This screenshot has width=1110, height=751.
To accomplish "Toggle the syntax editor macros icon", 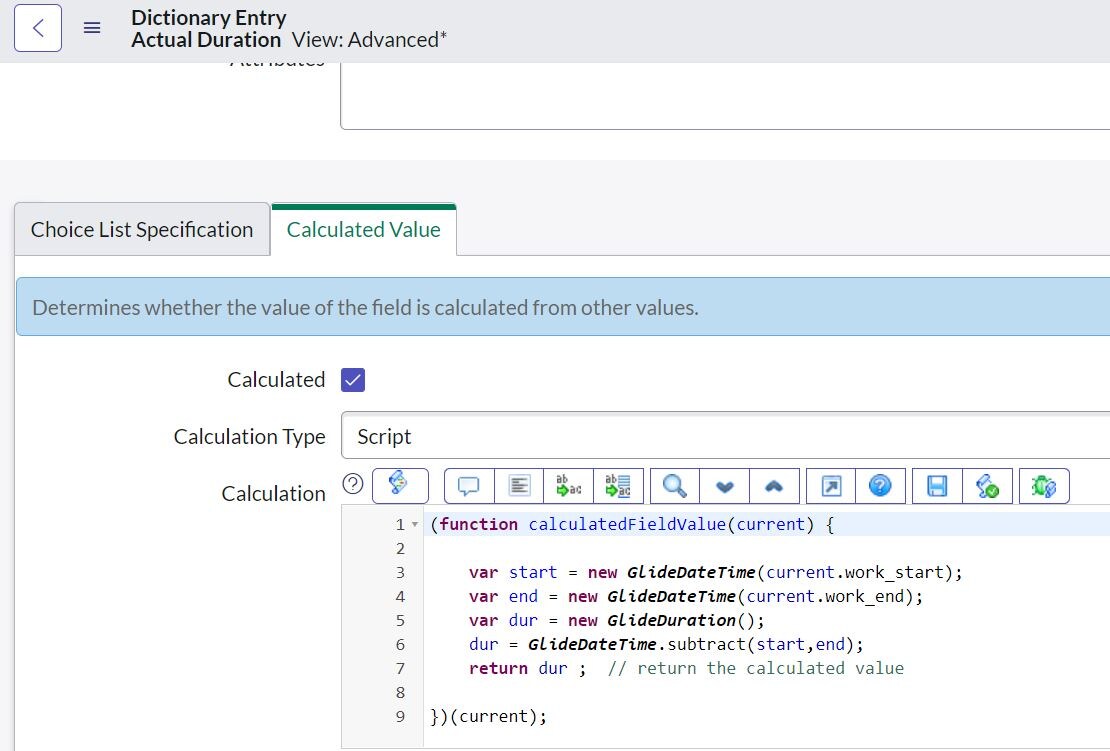I will pos(400,485).
